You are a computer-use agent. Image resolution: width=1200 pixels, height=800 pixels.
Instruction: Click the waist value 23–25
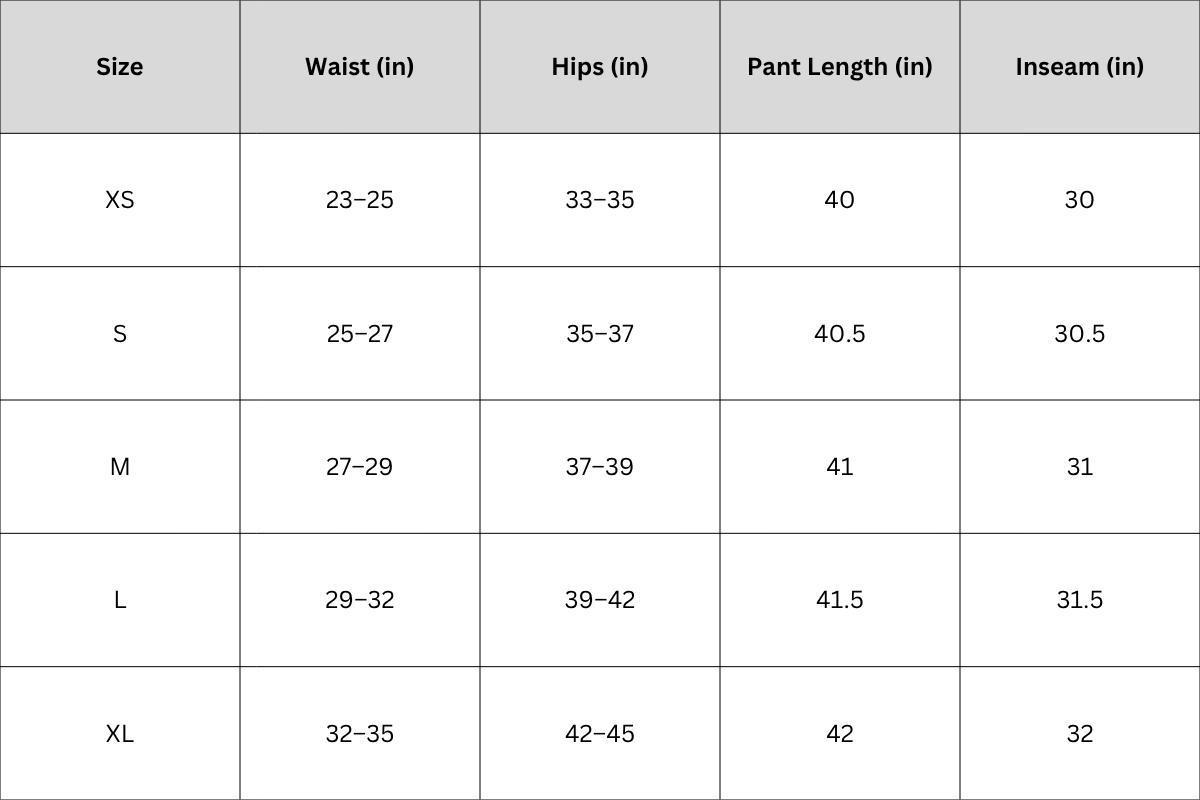tap(360, 200)
